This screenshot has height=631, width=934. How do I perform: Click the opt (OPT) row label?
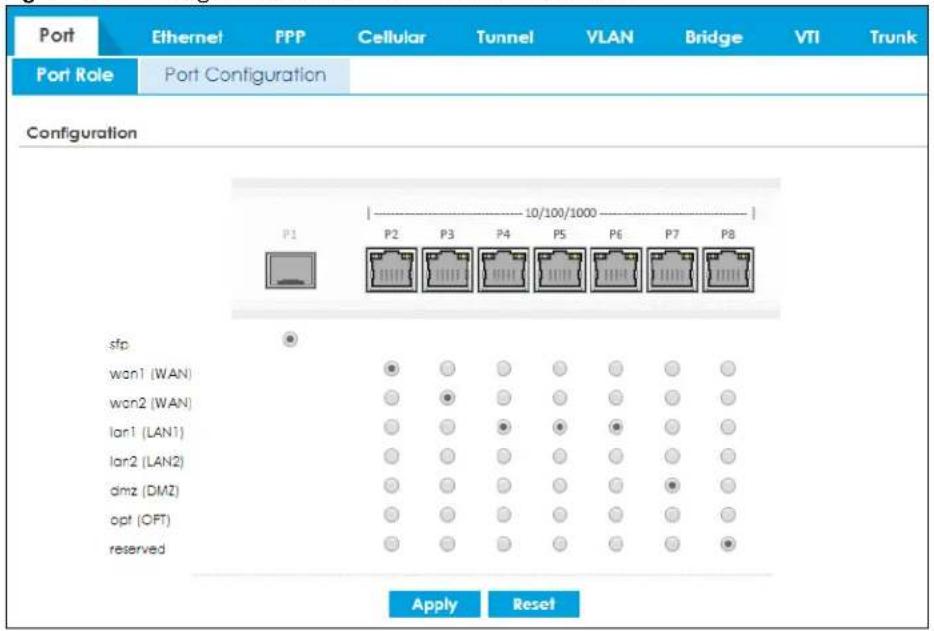tap(140, 520)
